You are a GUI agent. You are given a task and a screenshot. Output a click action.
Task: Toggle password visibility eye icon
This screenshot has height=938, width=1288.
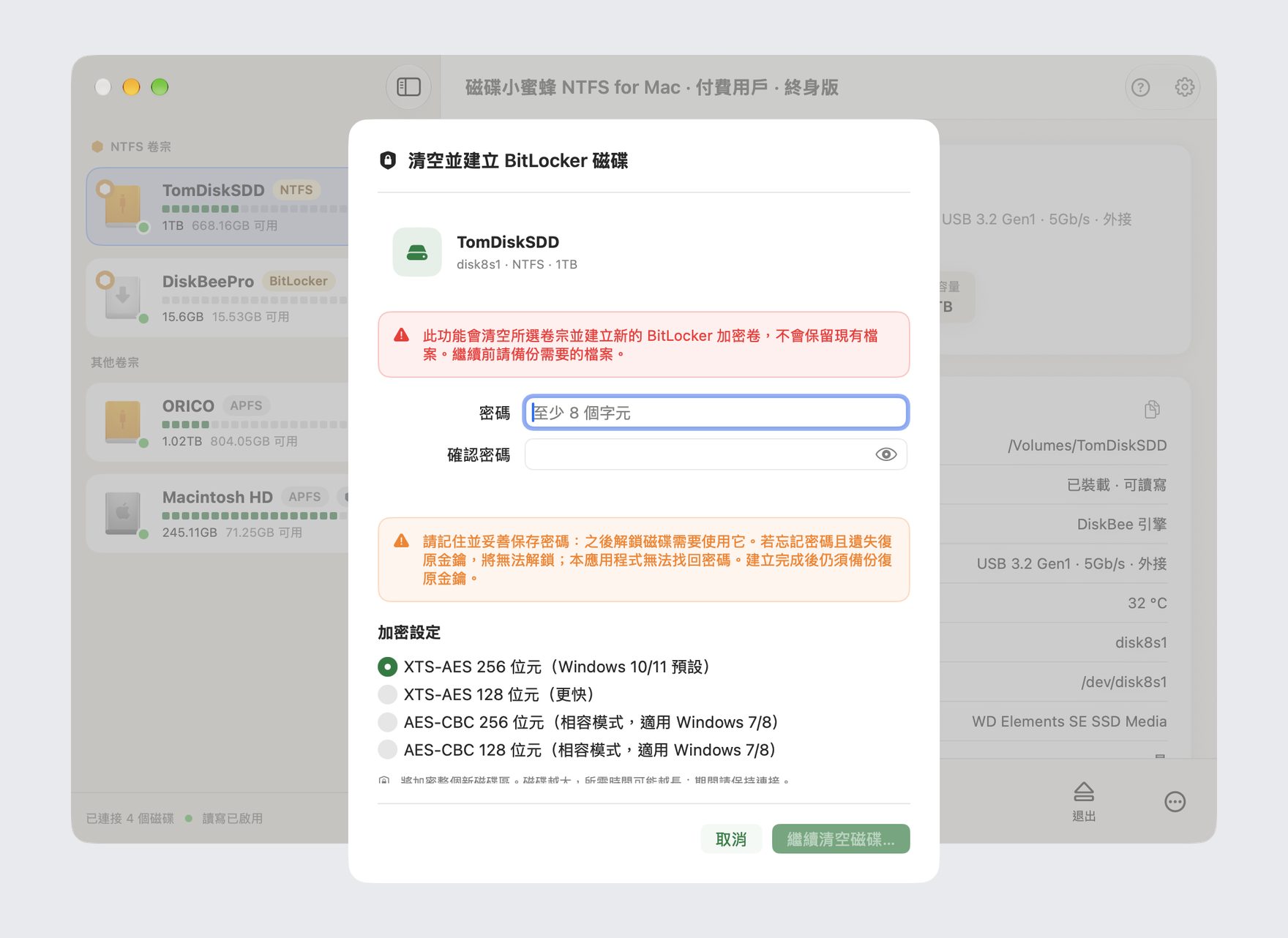coord(885,454)
